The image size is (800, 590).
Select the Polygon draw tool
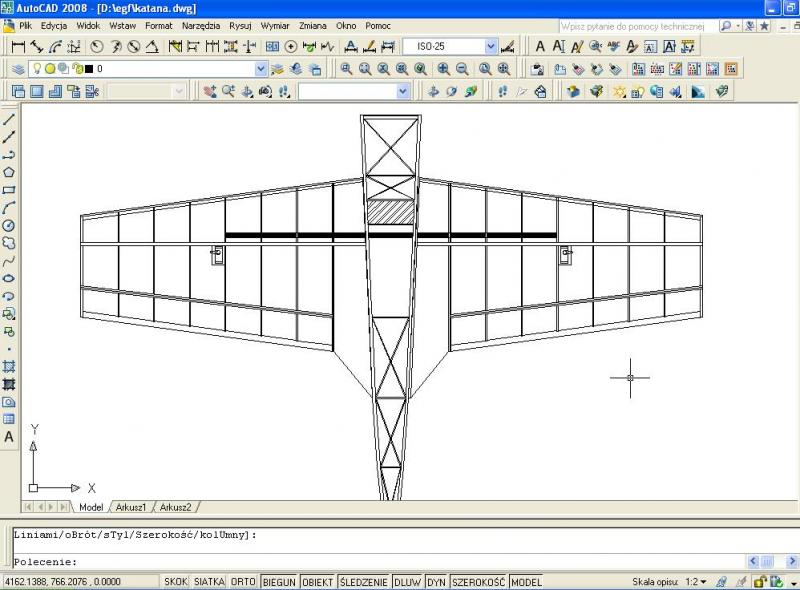tap(9, 172)
